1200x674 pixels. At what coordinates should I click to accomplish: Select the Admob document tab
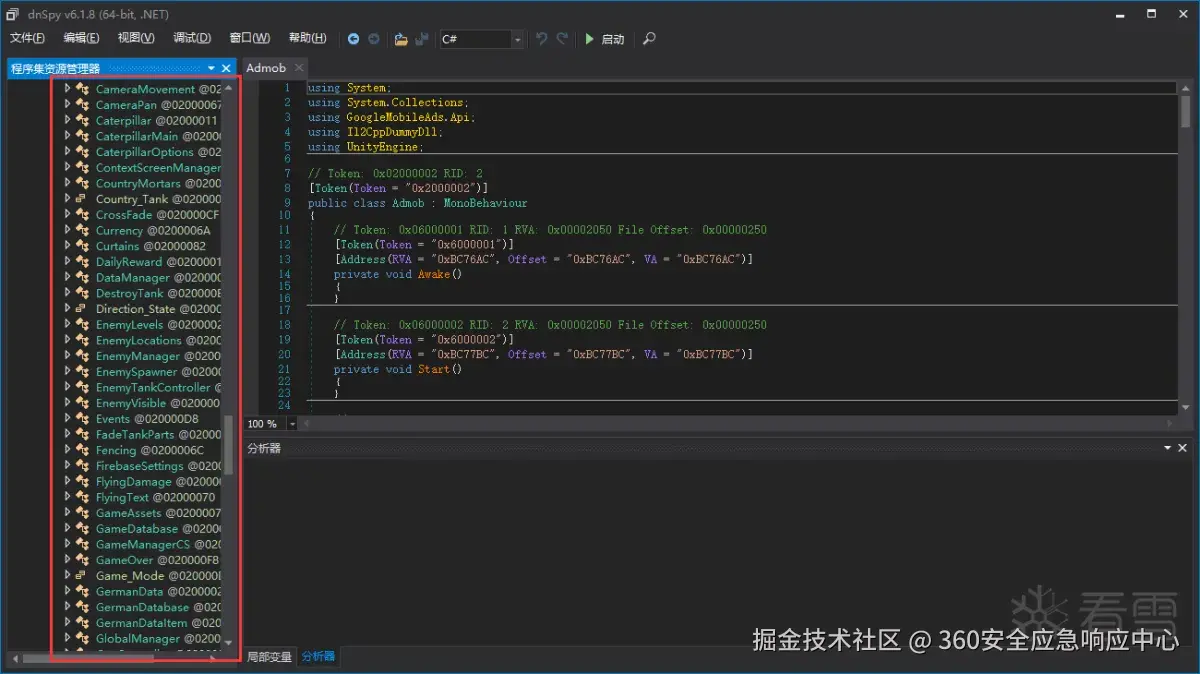[x=266, y=68]
